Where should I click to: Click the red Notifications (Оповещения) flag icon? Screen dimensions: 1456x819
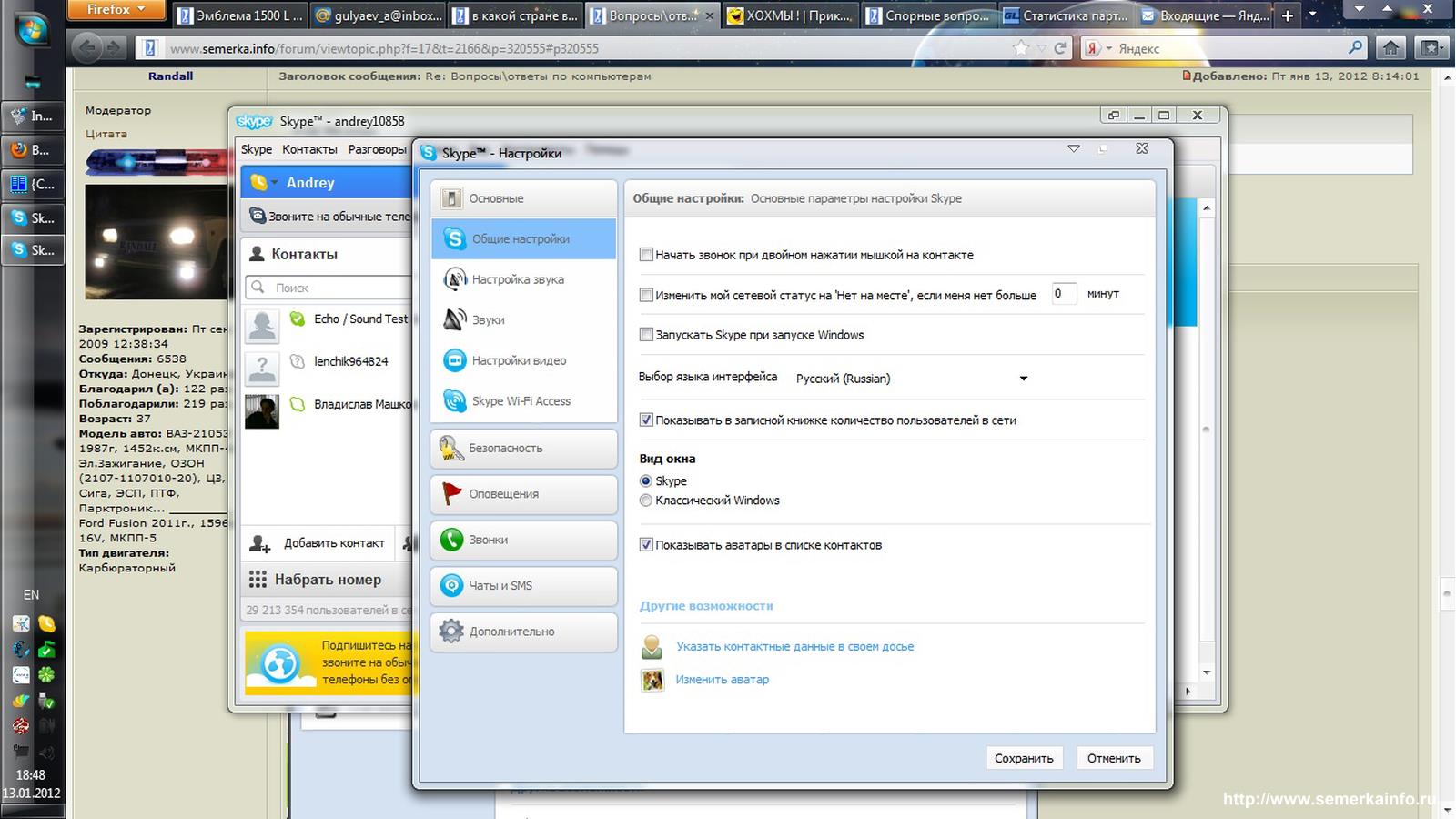[451, 493]
